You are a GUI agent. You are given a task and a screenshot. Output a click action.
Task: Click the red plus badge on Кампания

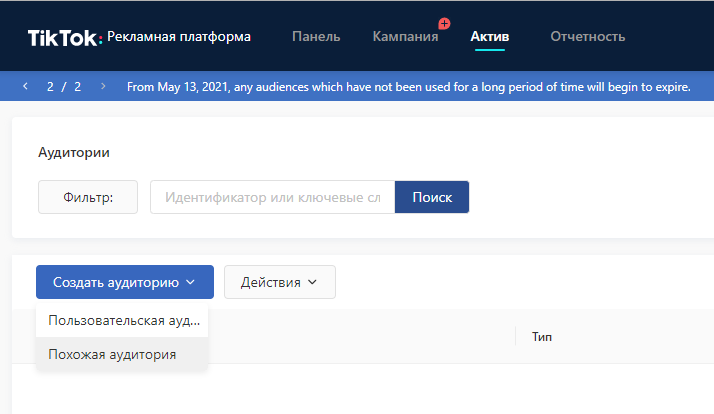tap(444, 23)
